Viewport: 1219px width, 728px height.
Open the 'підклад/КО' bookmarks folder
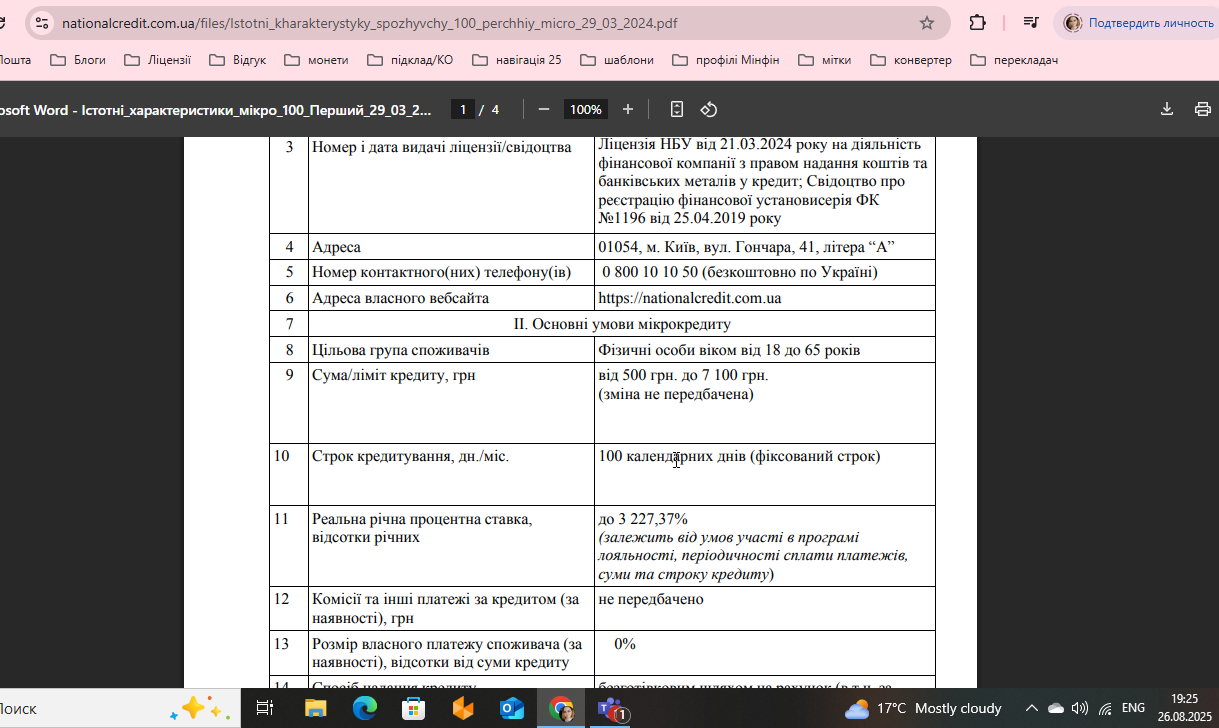click(x=410, y=60)
